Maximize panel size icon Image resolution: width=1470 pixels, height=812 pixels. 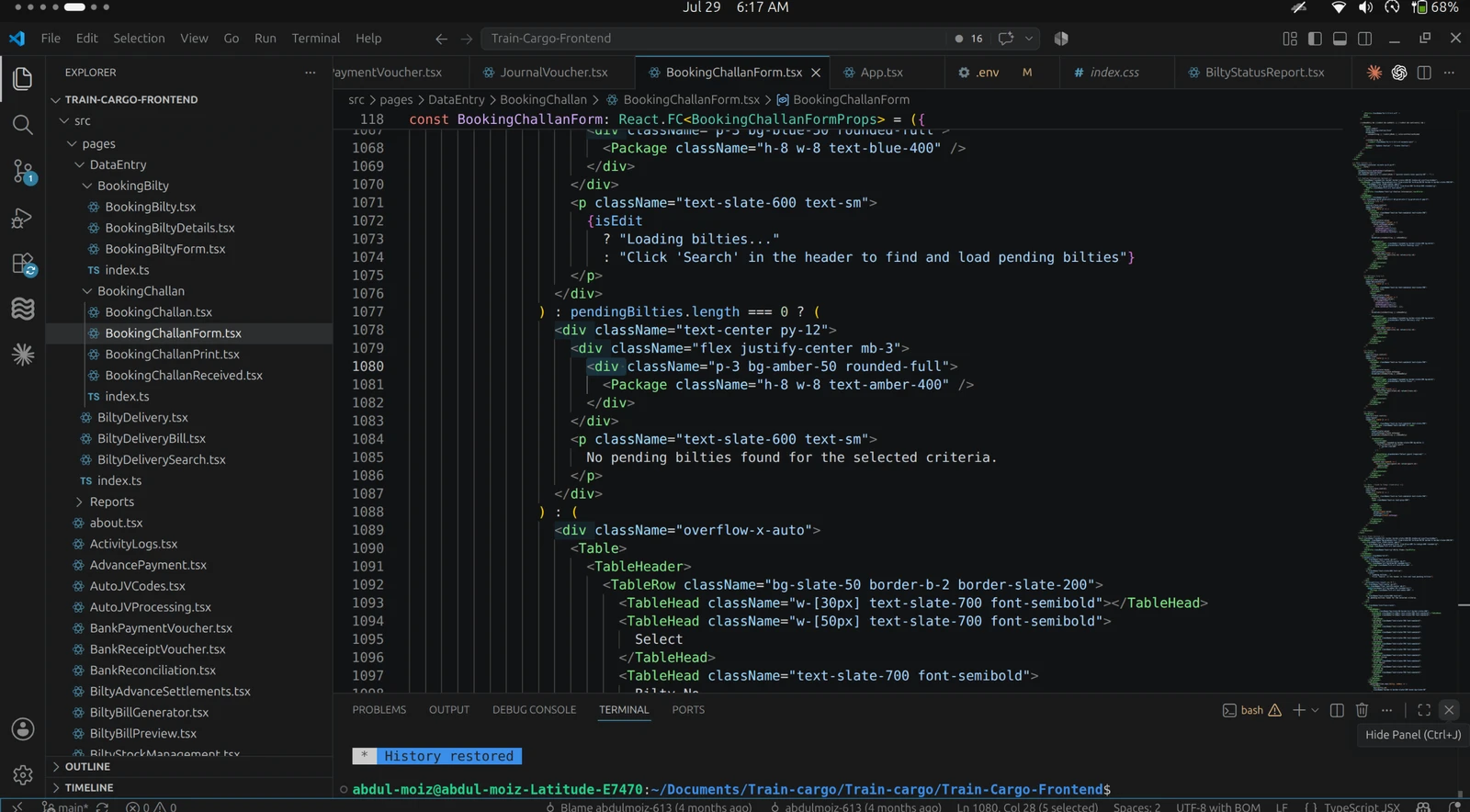[1424, 710]
